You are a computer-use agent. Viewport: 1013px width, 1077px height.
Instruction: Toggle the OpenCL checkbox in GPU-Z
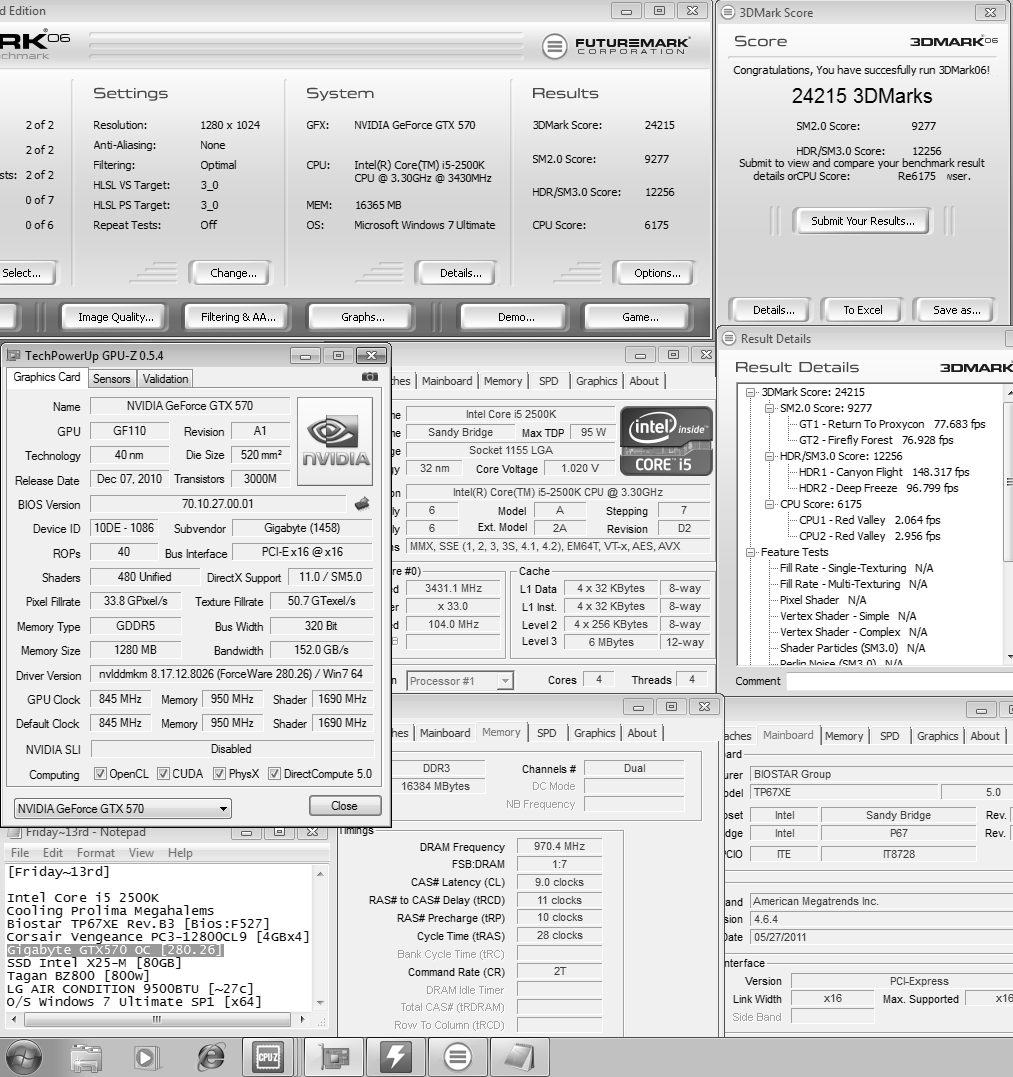point(100,773)
